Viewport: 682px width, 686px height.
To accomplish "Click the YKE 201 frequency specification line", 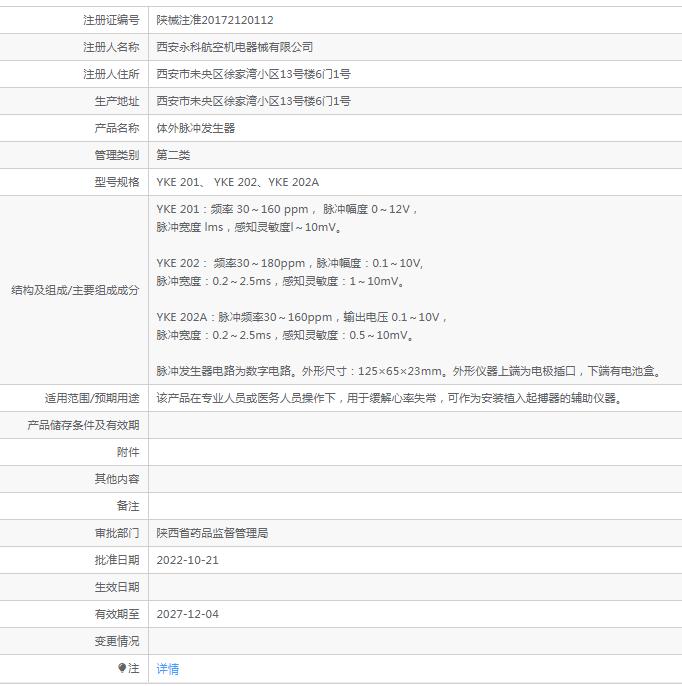I will [287, 209].
